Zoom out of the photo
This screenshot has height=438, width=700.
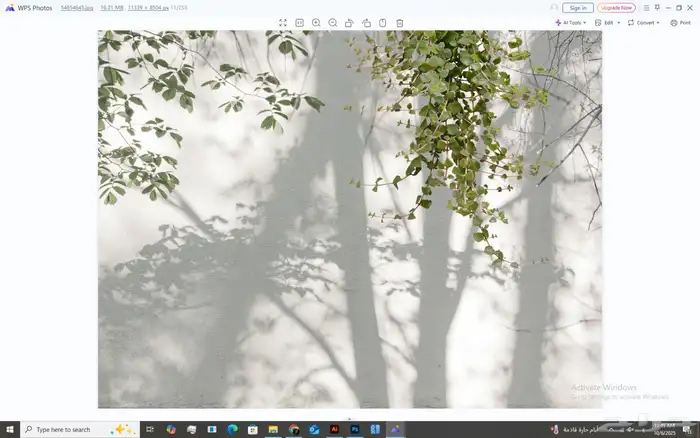coord(333,22)
